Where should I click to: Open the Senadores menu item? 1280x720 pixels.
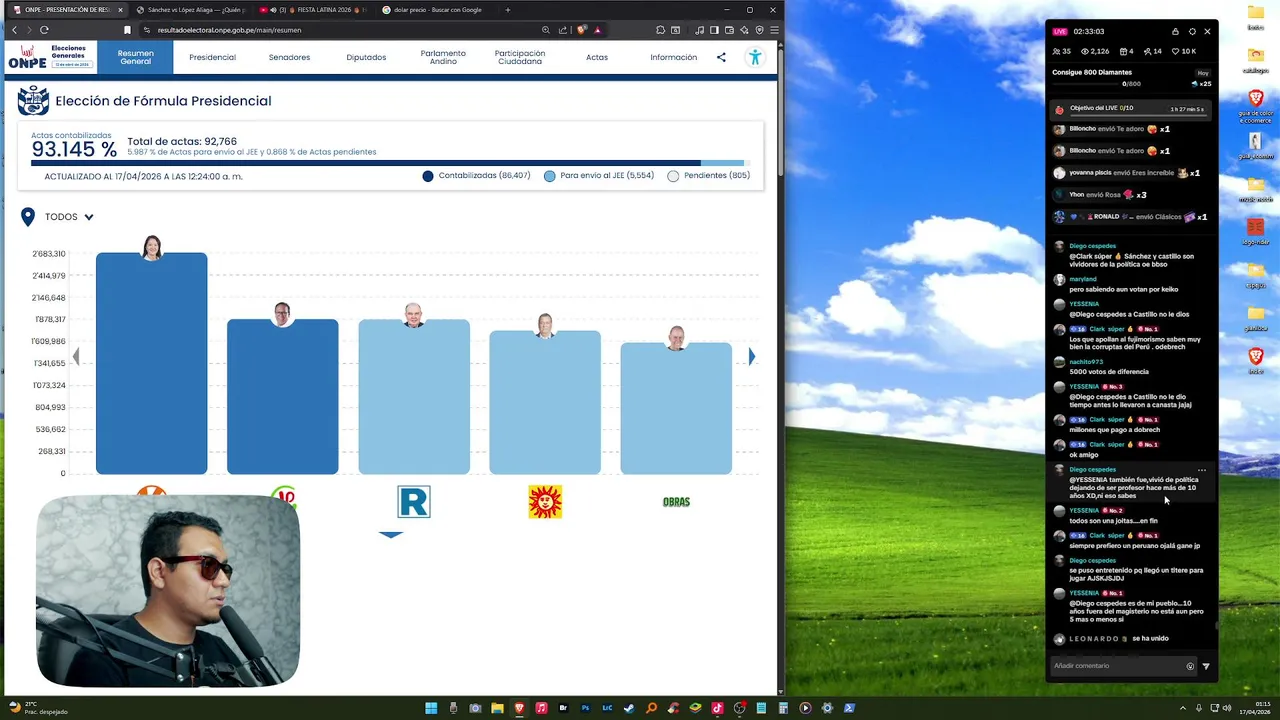(x=289, y=57)
